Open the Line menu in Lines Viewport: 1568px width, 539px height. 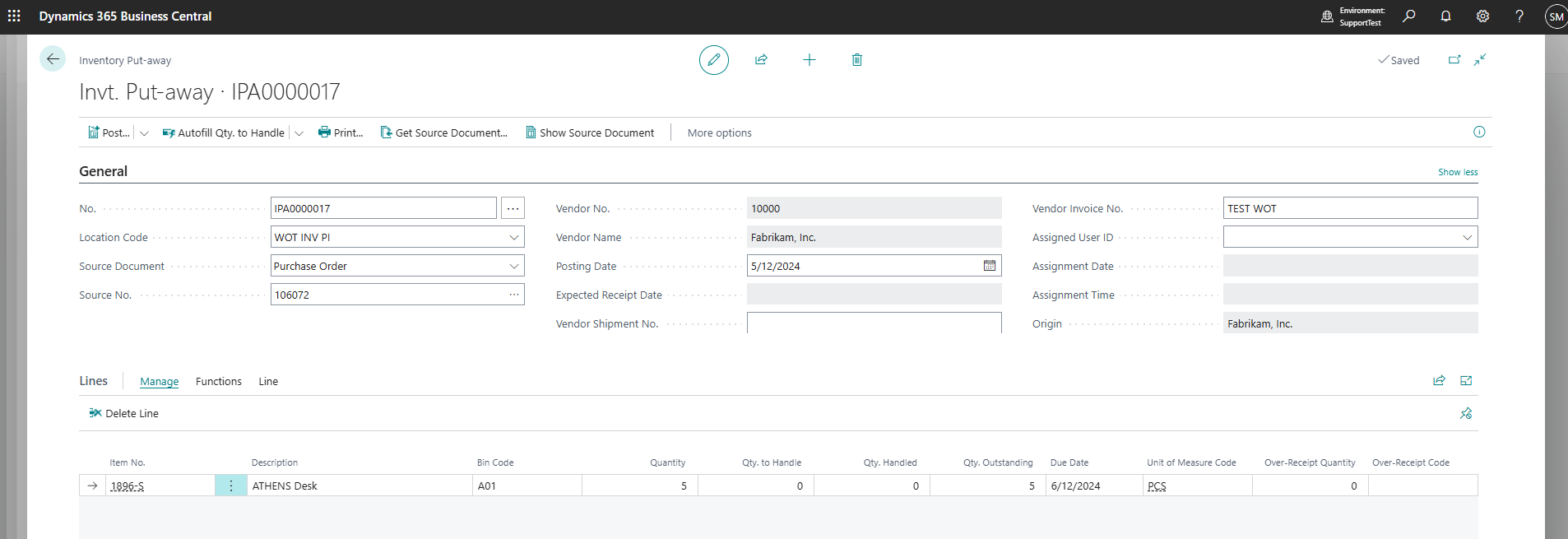click(268, 381)
